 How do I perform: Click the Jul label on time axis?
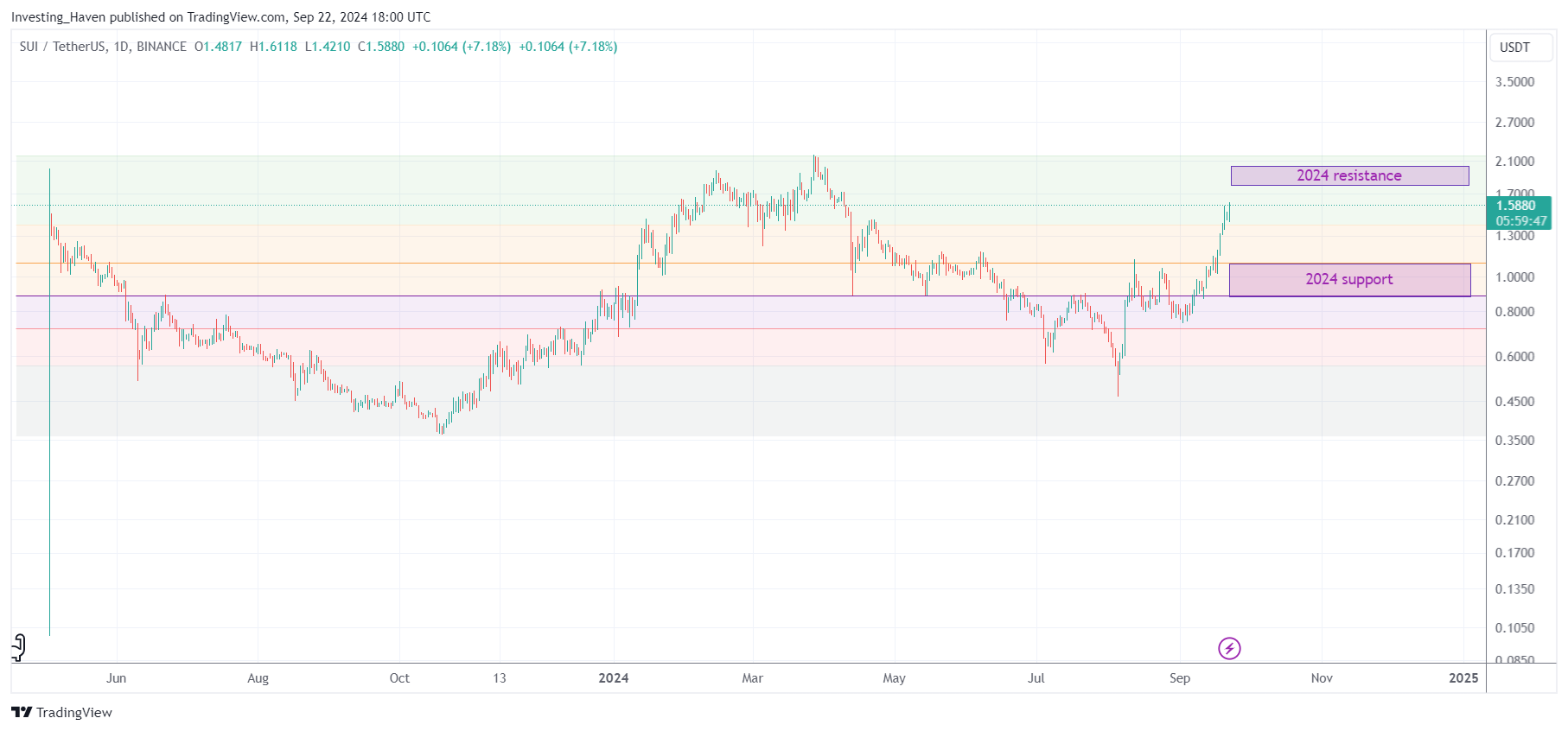tap(1036, 678)
